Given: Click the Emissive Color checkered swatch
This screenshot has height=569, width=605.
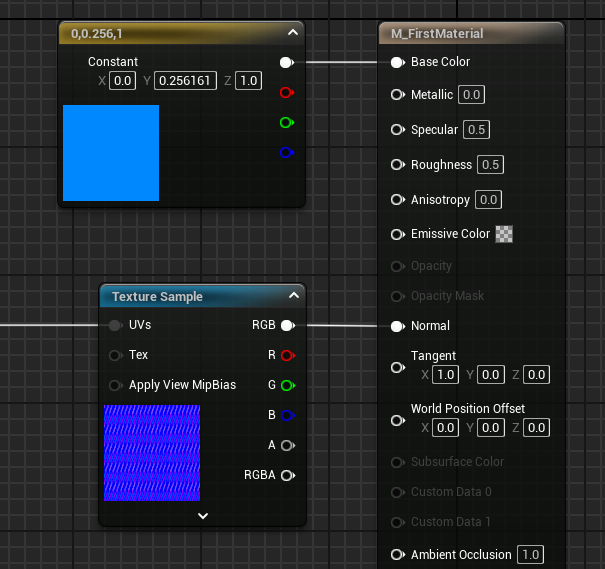Looking at the screenshot, I should [x=504, y=234].
